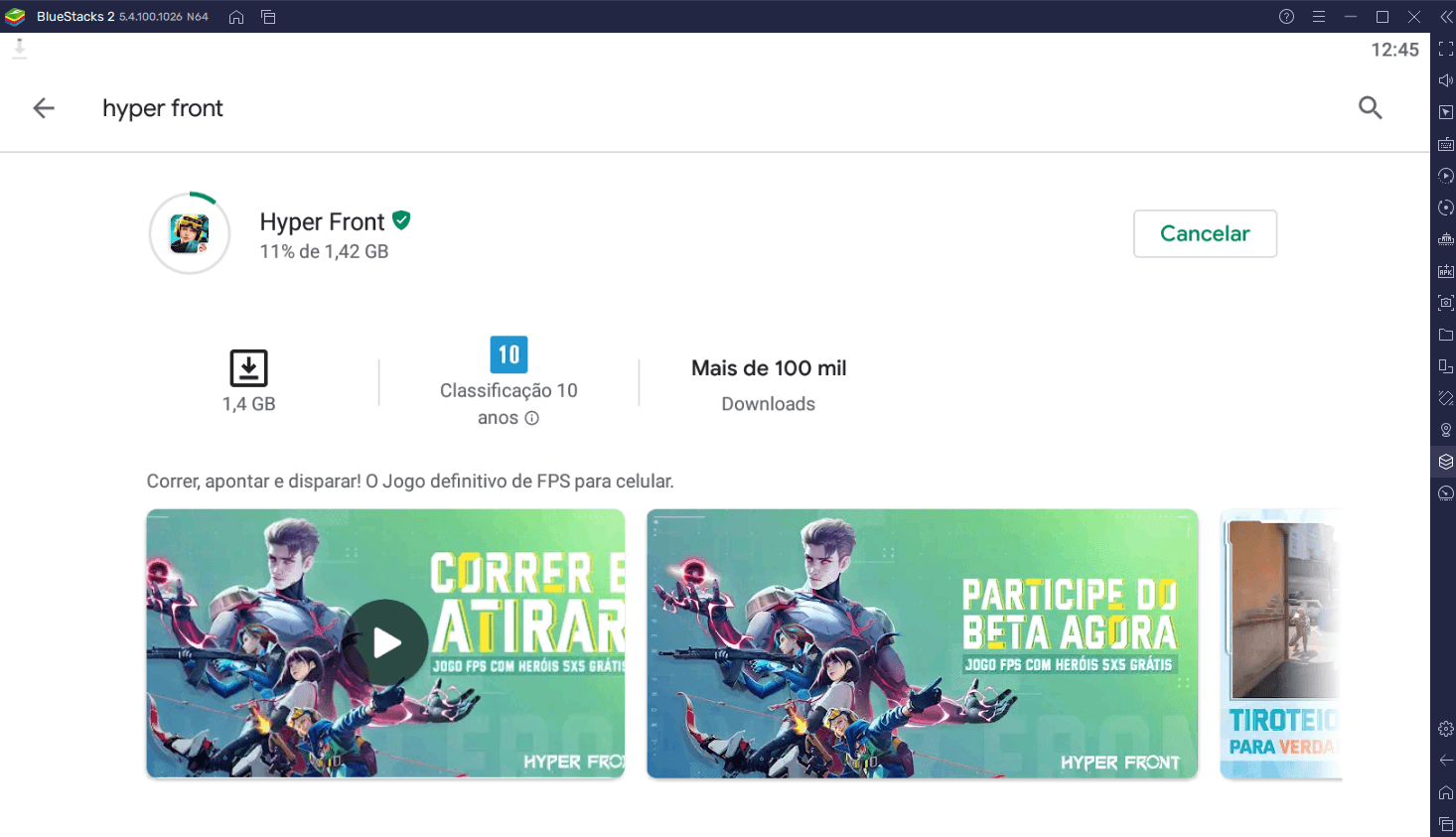Click the eco mode gauge icon
This screenshot has width=1456, height=837.
[1446, 493]
